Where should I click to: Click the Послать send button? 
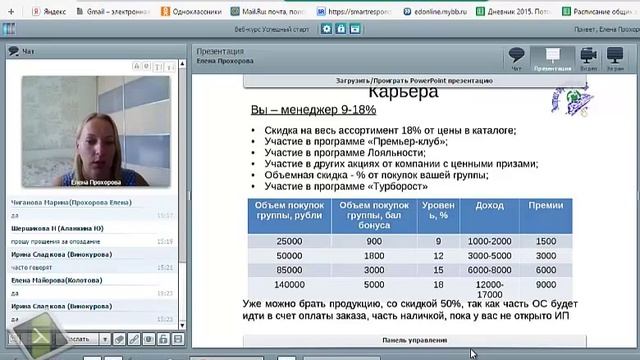pyautogui.click(x=80, y=339)
